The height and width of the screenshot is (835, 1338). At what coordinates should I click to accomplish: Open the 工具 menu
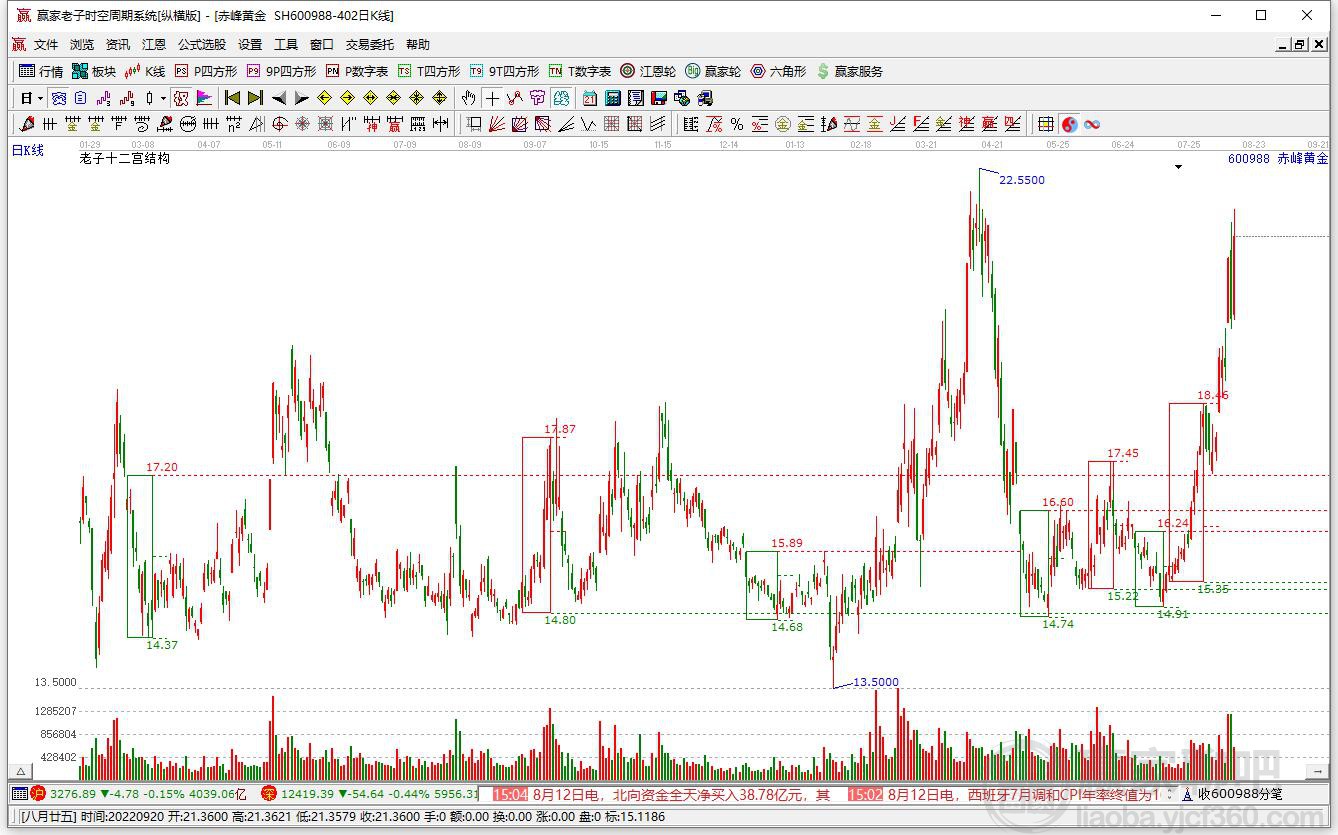tap(286, 44)
